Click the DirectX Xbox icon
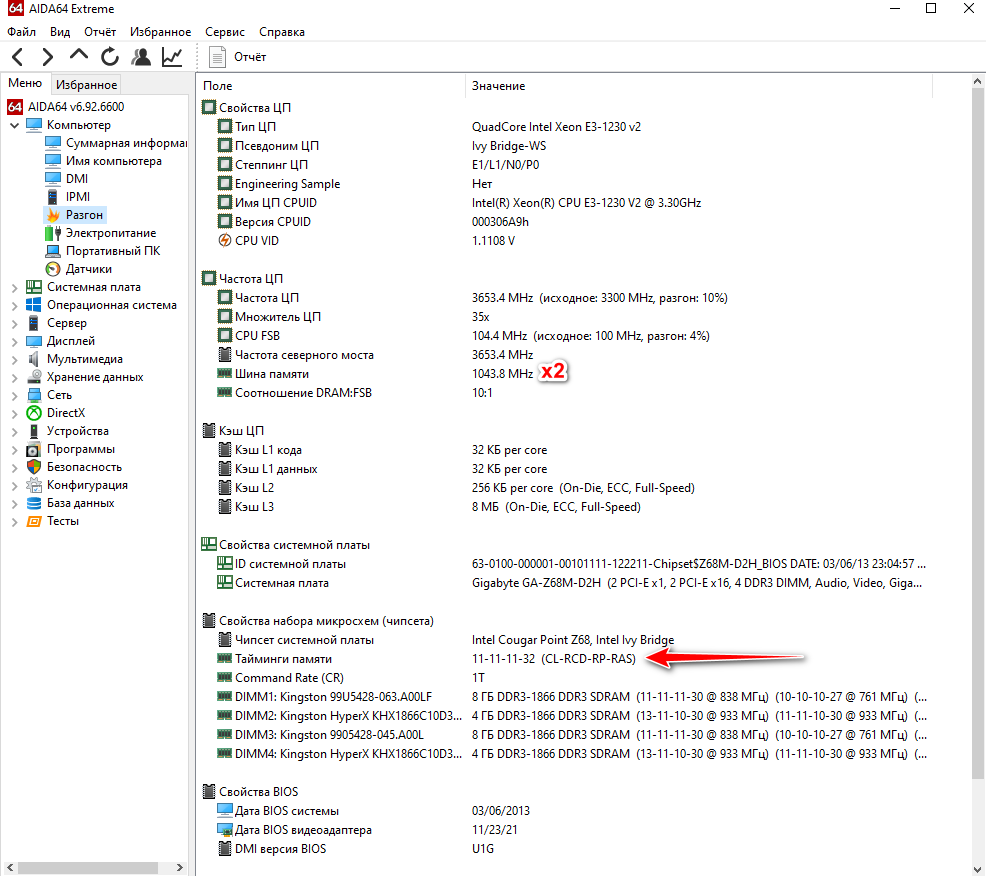This screenshot has width=986, height=876. 34,413
